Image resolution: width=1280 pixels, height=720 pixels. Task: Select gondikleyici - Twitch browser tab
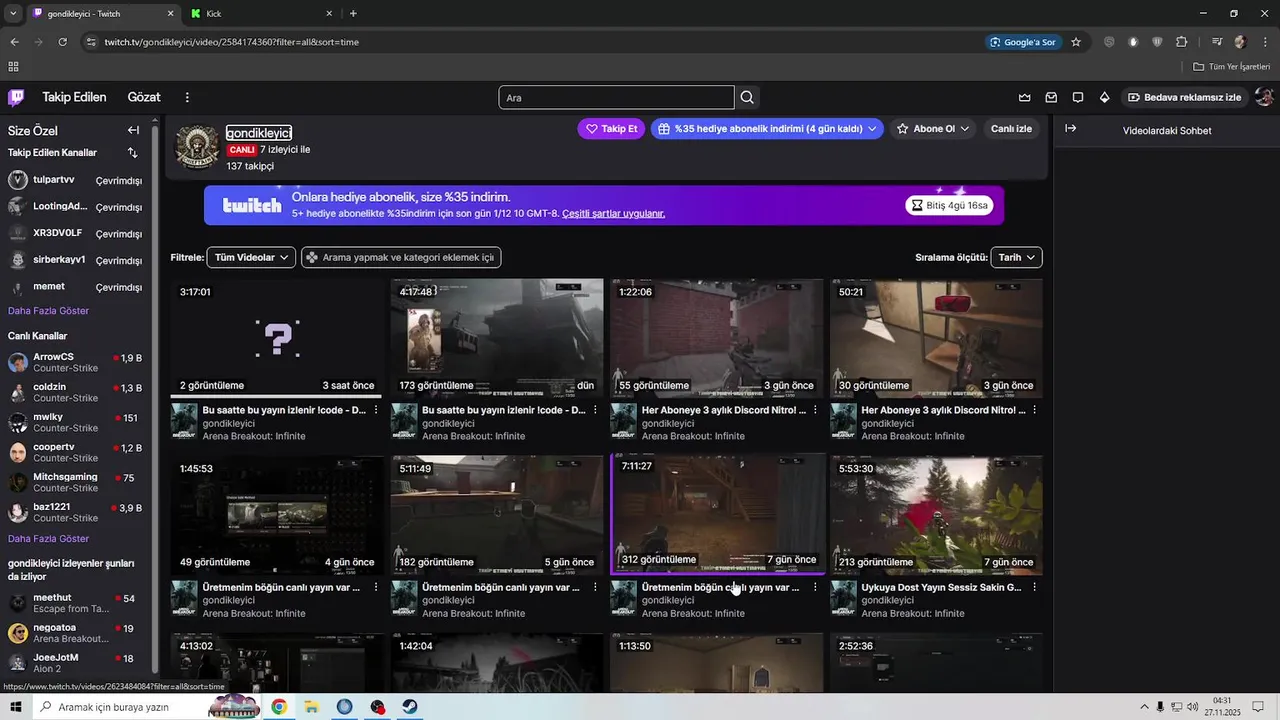point(103,13)
